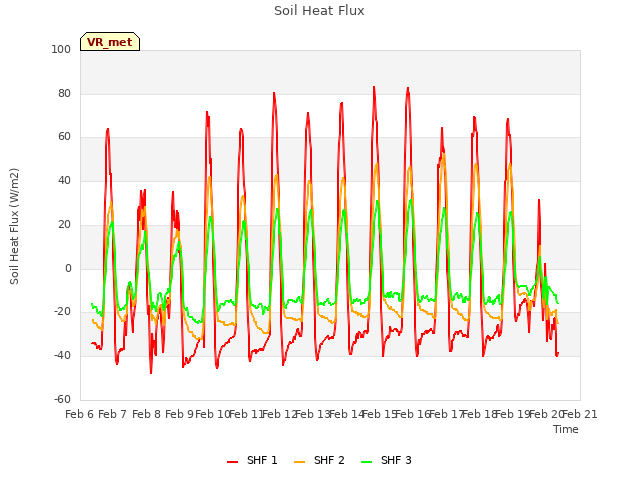Click the Soil Heat Flux (W/m2) axis title
The width and height of the screenshot is (640, 480).
14,226
